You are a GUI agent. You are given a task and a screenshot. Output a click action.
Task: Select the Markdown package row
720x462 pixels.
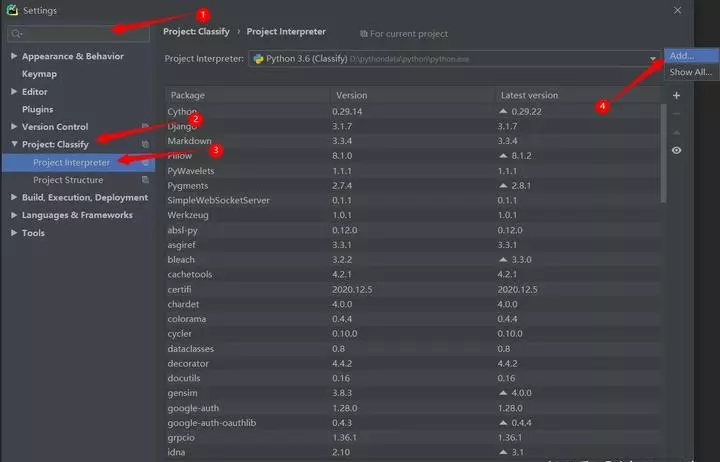point(413,141)
